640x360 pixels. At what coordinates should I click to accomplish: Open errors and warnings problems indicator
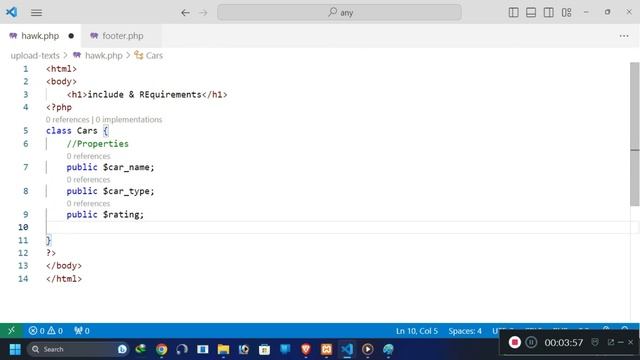click(46, 331)
